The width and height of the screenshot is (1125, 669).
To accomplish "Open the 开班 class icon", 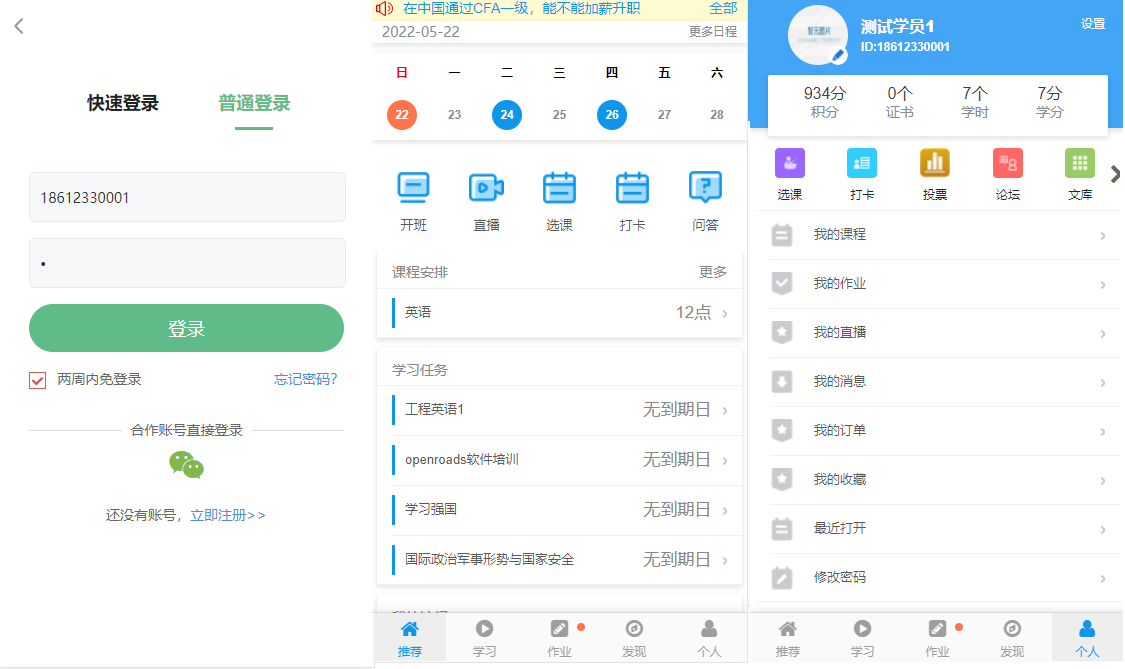I will pyautogui.click(x=413, y=188).
